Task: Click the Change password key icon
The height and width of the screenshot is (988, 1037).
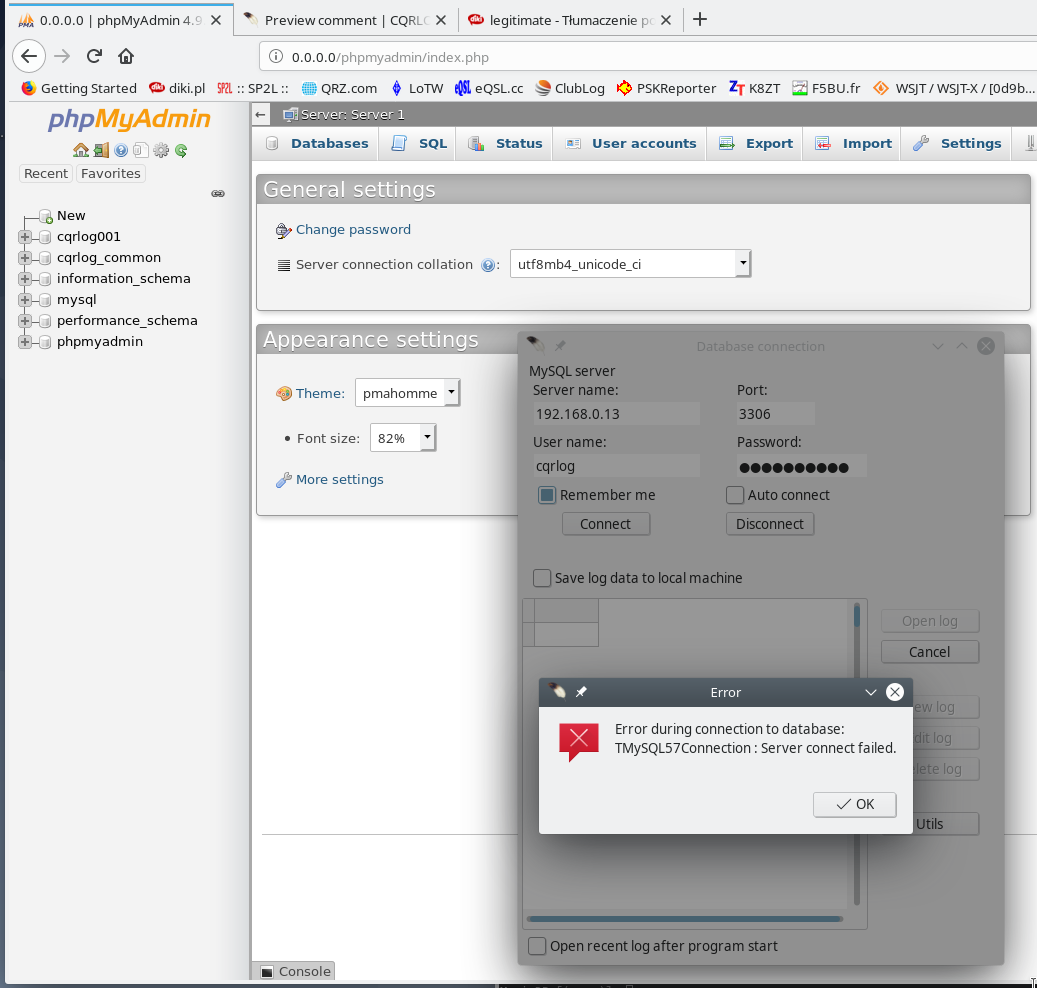Action: coord(284,230)
